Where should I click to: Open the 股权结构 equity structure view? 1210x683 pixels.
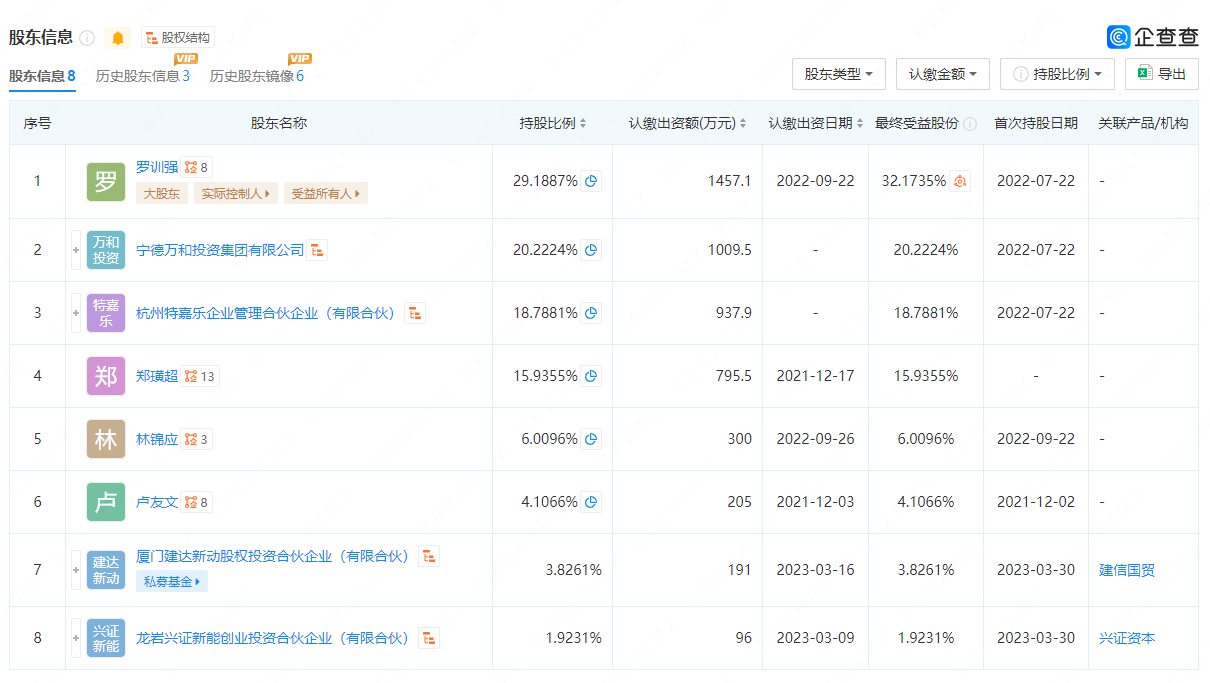coord(178,38)
